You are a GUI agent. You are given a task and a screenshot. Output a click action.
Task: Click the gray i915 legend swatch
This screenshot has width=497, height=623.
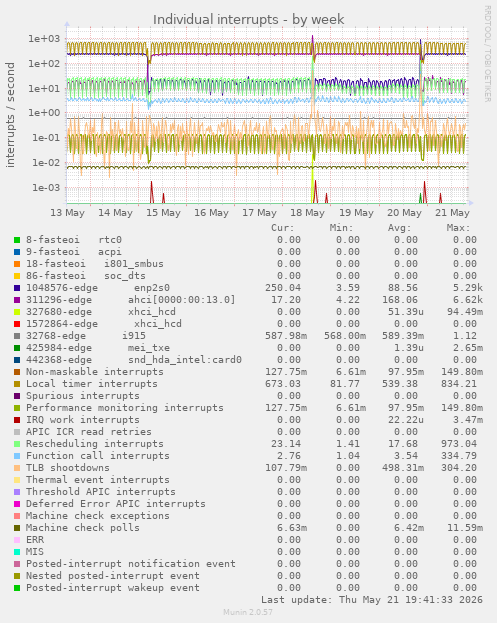(x=17, y=336)
